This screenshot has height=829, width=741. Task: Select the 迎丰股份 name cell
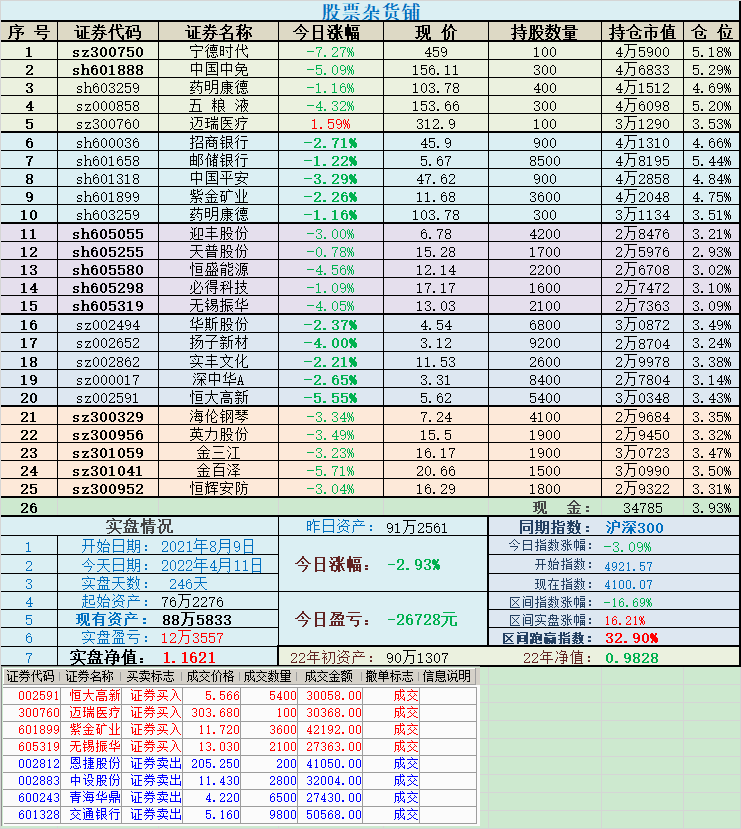tap(218, 234)
